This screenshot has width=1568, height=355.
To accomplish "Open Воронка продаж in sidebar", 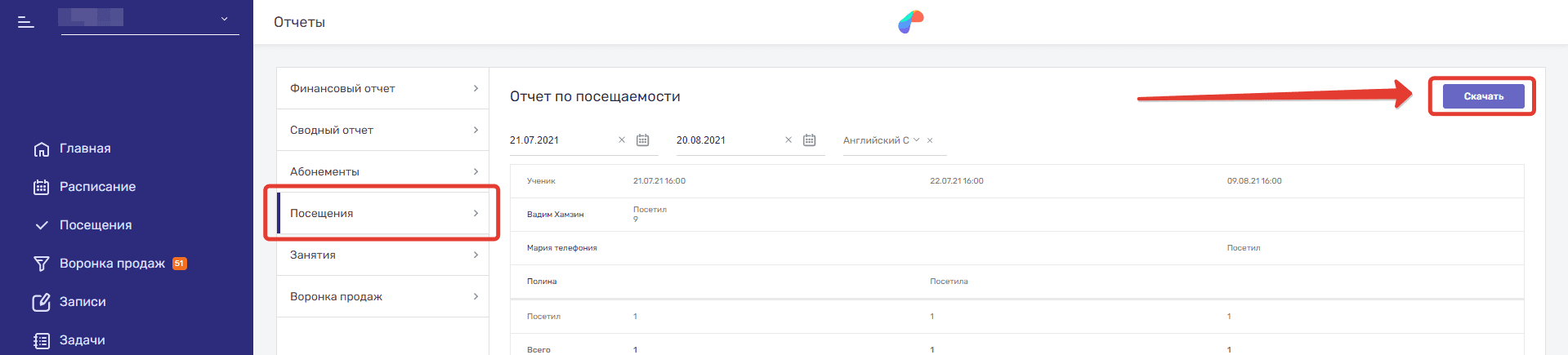I will tap(111, 264).
